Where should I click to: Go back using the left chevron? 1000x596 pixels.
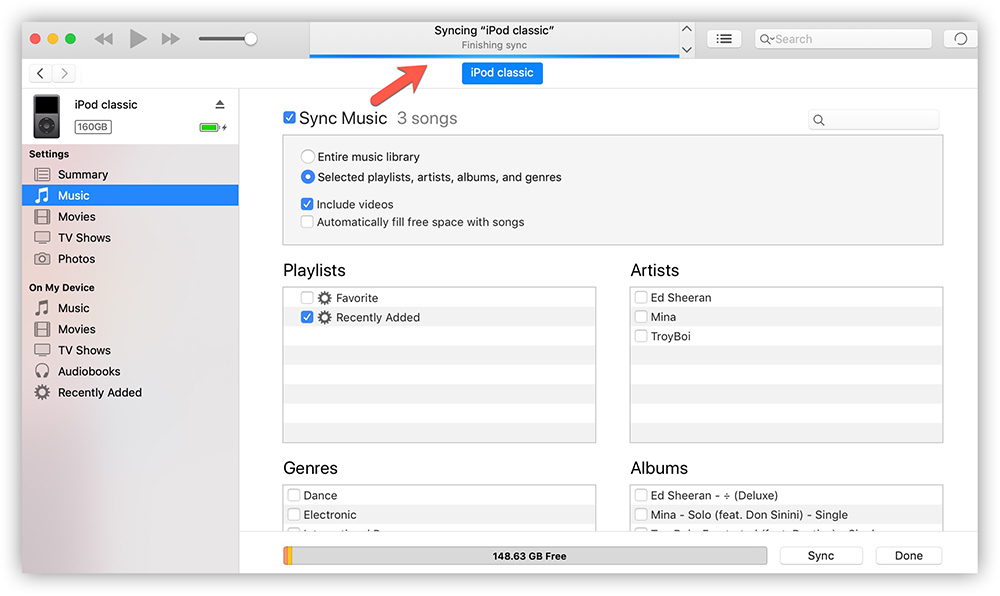pos(40,73)
